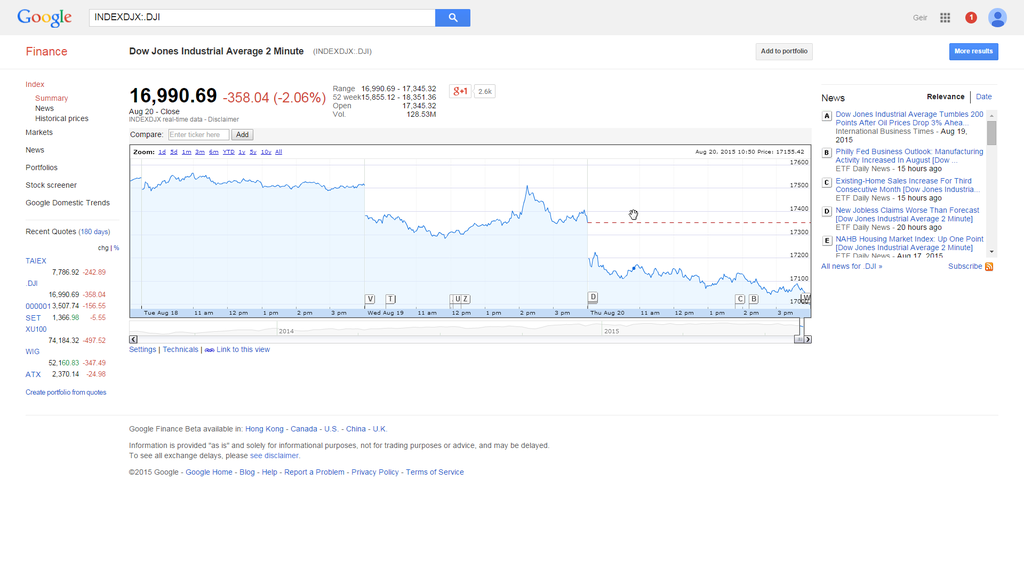Screen dimensions: 1024x576
Task: Set chart zoom to 1m
Action: tap(186, 152)
